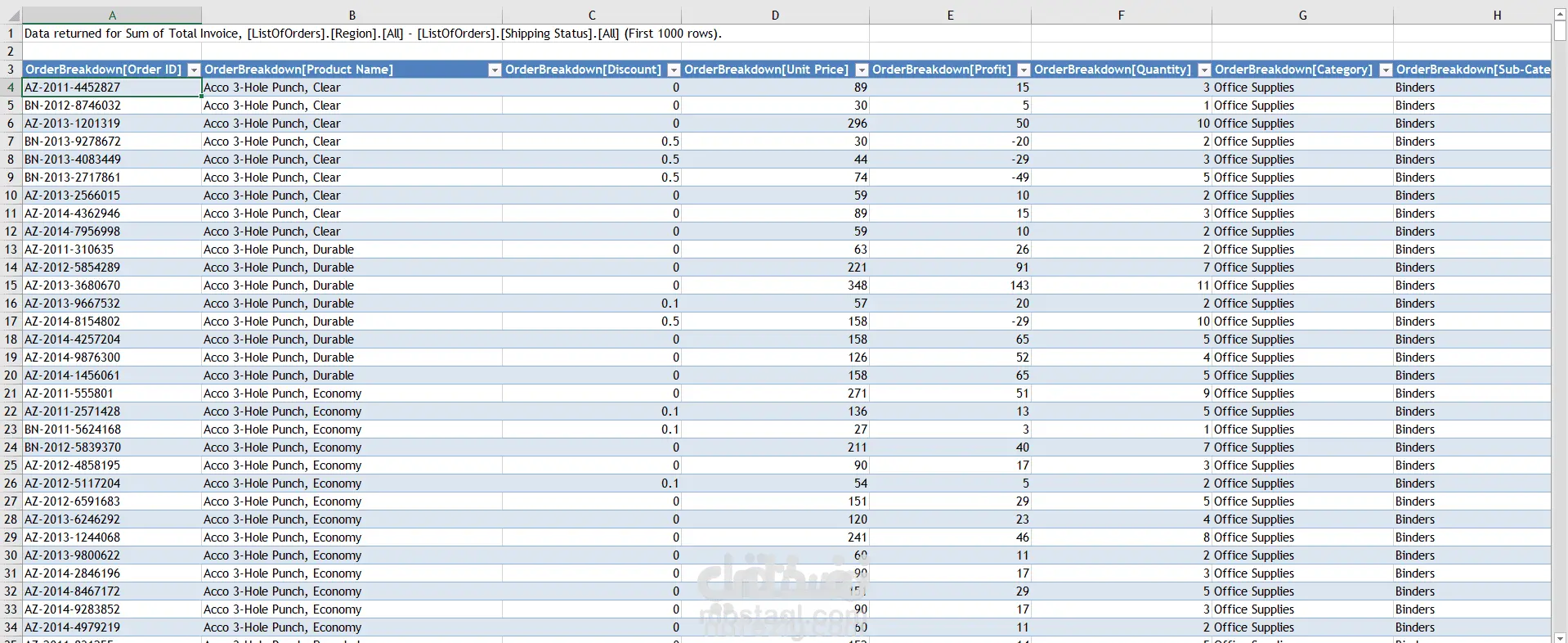
Task: Select row 10 header
Action: [11, 196]
